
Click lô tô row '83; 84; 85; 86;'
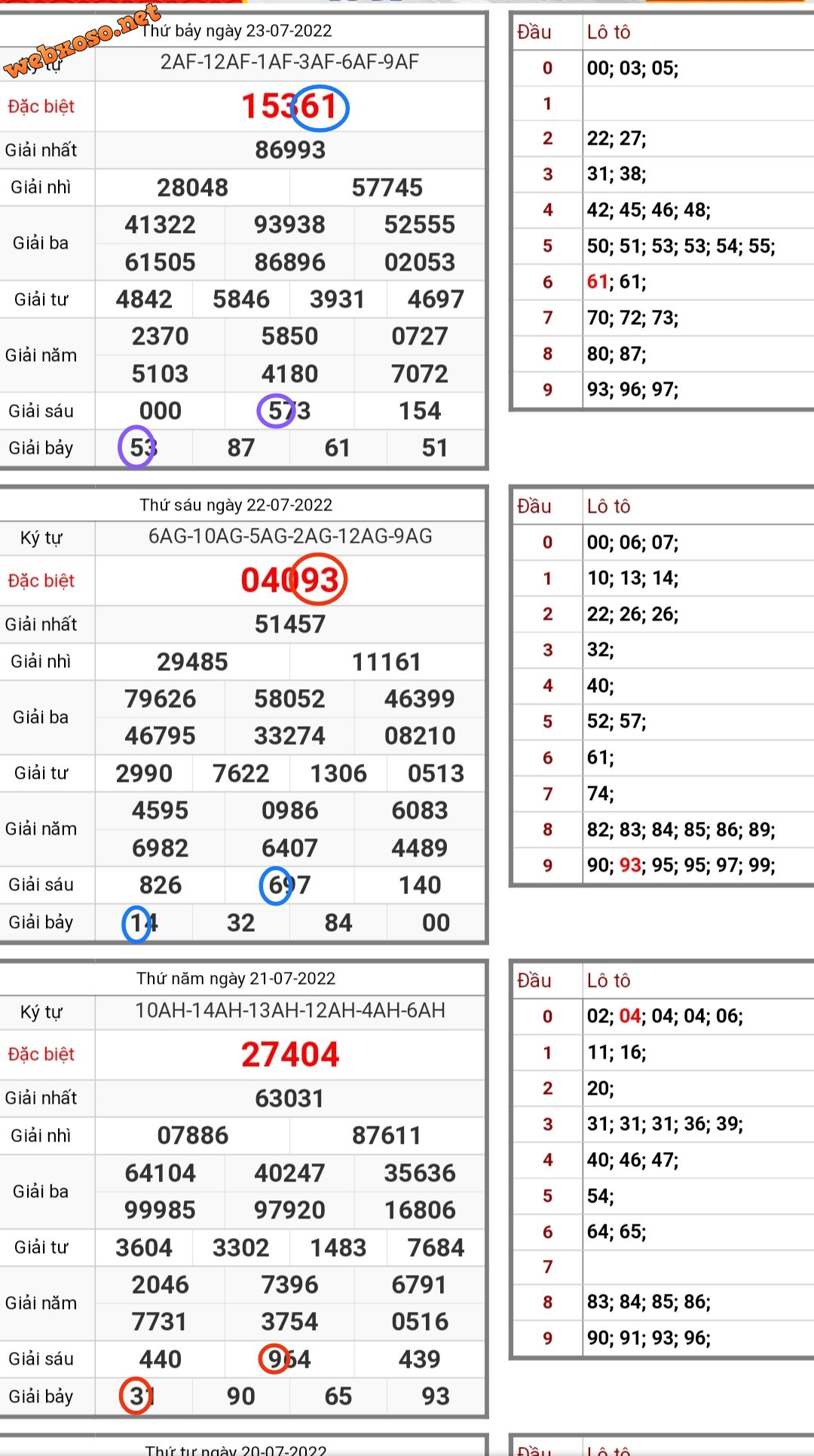[649, 1302]
